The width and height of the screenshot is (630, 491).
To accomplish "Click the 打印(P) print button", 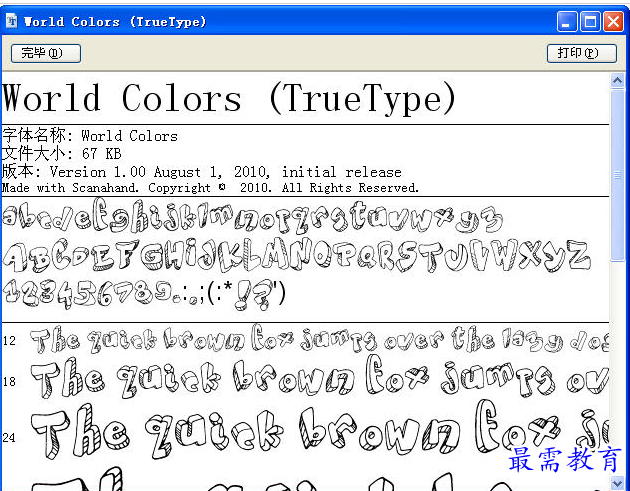I will 582,53.
